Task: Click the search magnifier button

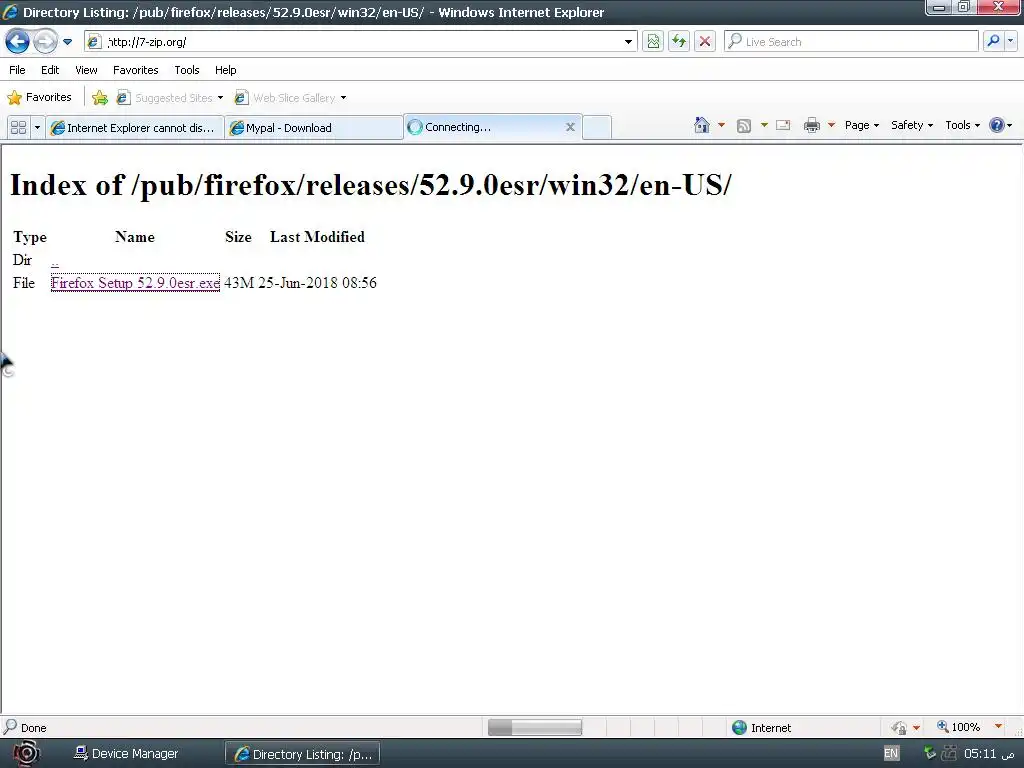Action: (x=993, y=41)
